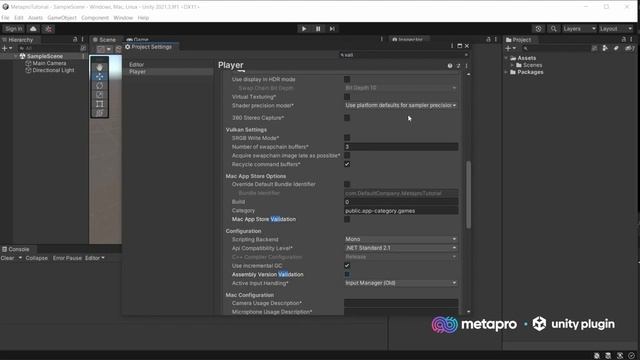Select the Rotate tool in Scene
This screenshot has height=360, width=640.
pyautogui.click(x=100, y=86)
